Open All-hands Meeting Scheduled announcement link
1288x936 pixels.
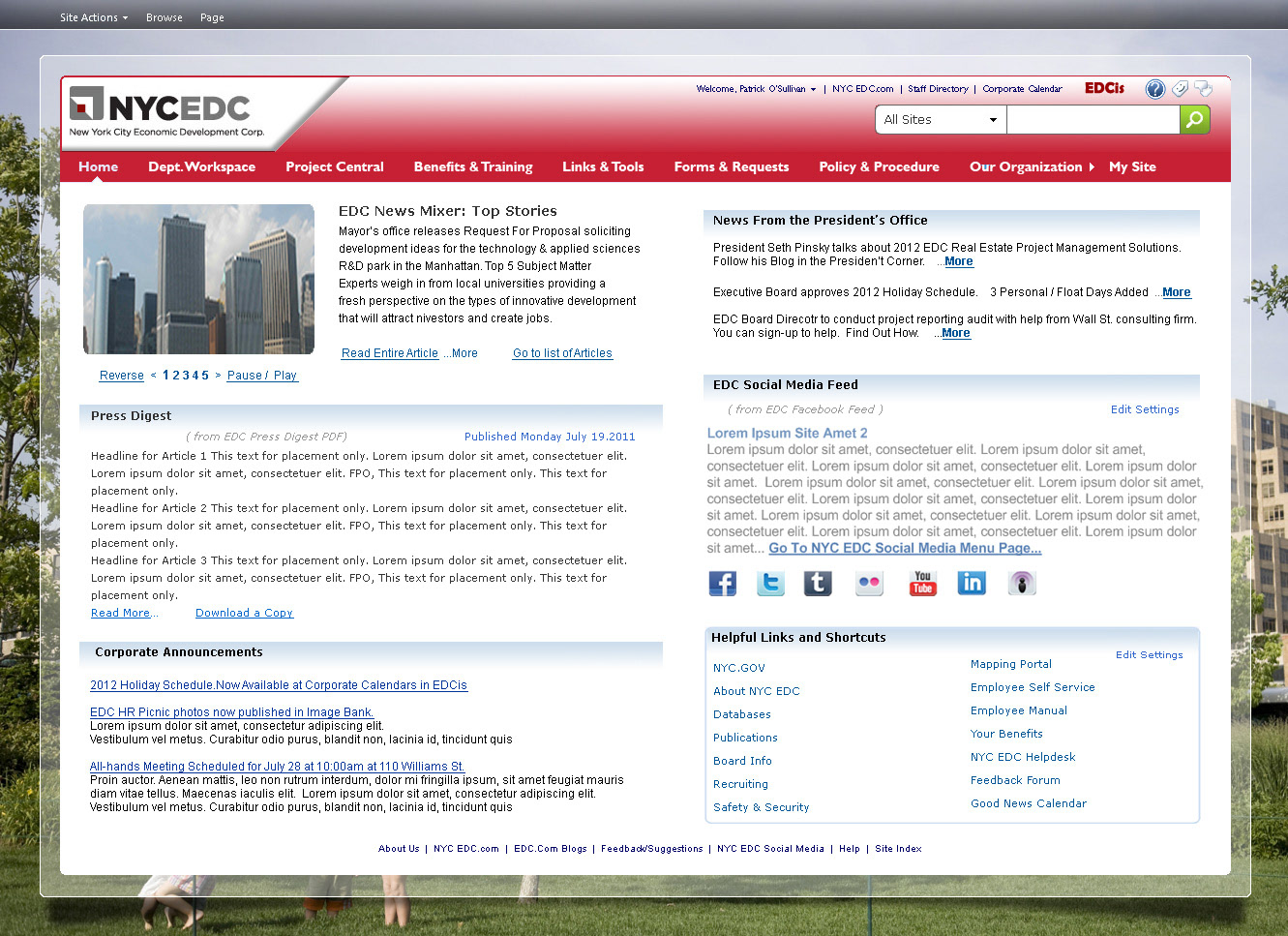tap(277, 767)
